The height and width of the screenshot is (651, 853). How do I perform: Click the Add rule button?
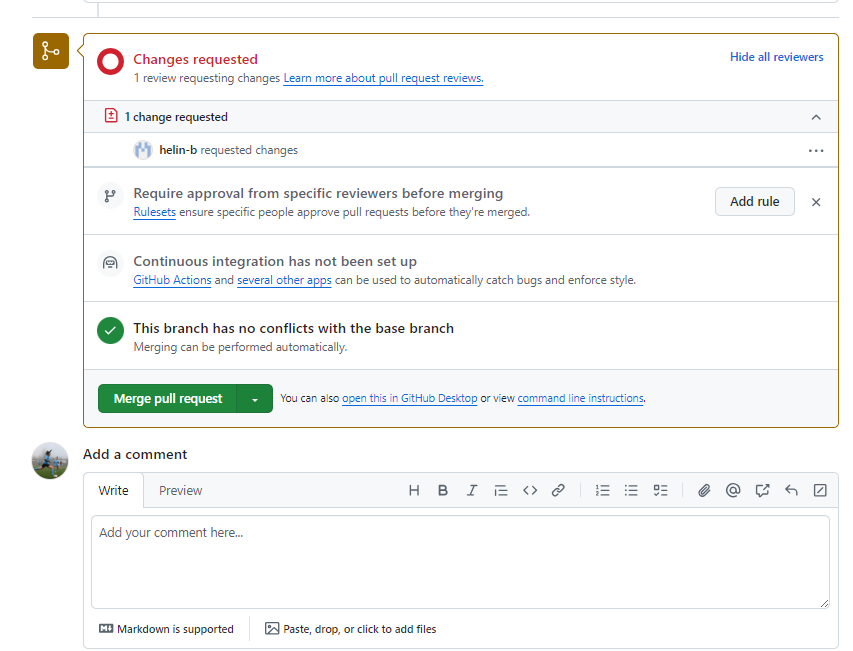tap(754, 201)
